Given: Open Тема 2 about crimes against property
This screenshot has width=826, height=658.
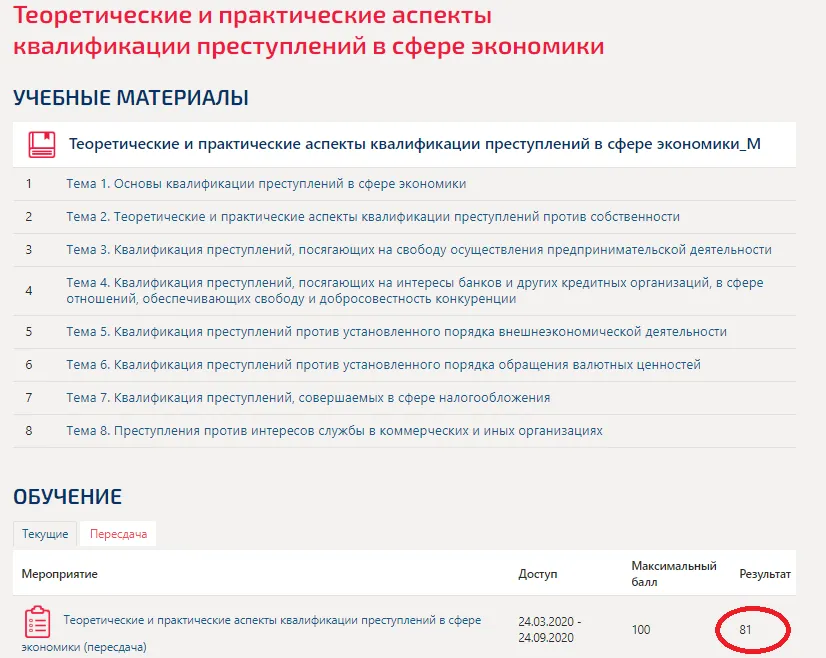Looking at the screenshot, I should (x=373, y=217).
